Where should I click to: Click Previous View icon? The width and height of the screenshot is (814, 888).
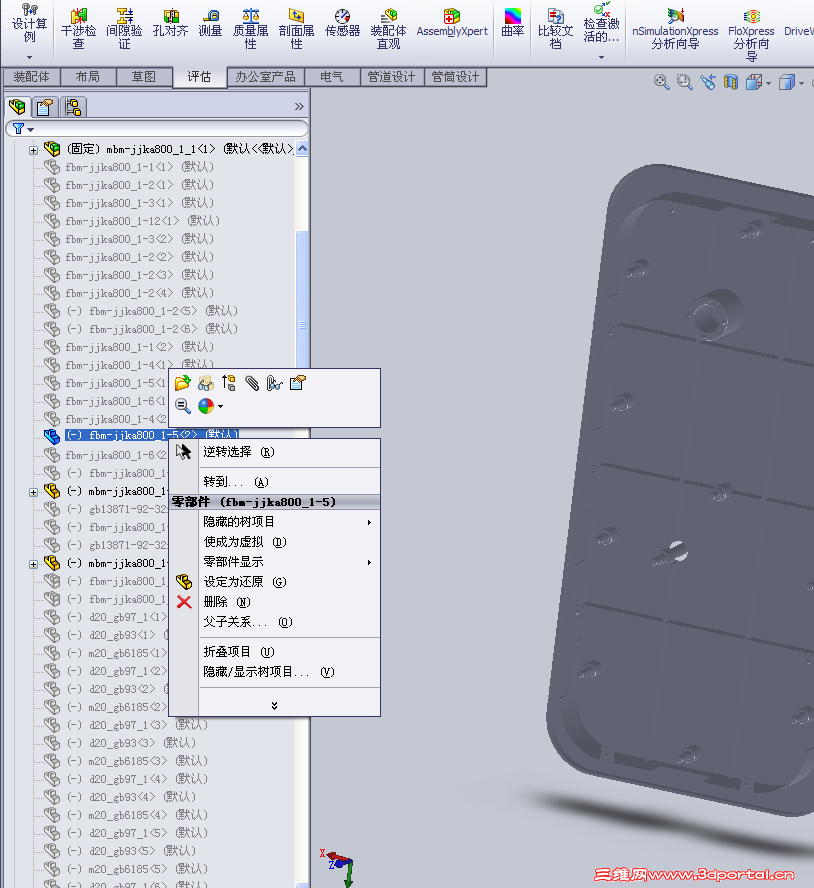(708, 82)
